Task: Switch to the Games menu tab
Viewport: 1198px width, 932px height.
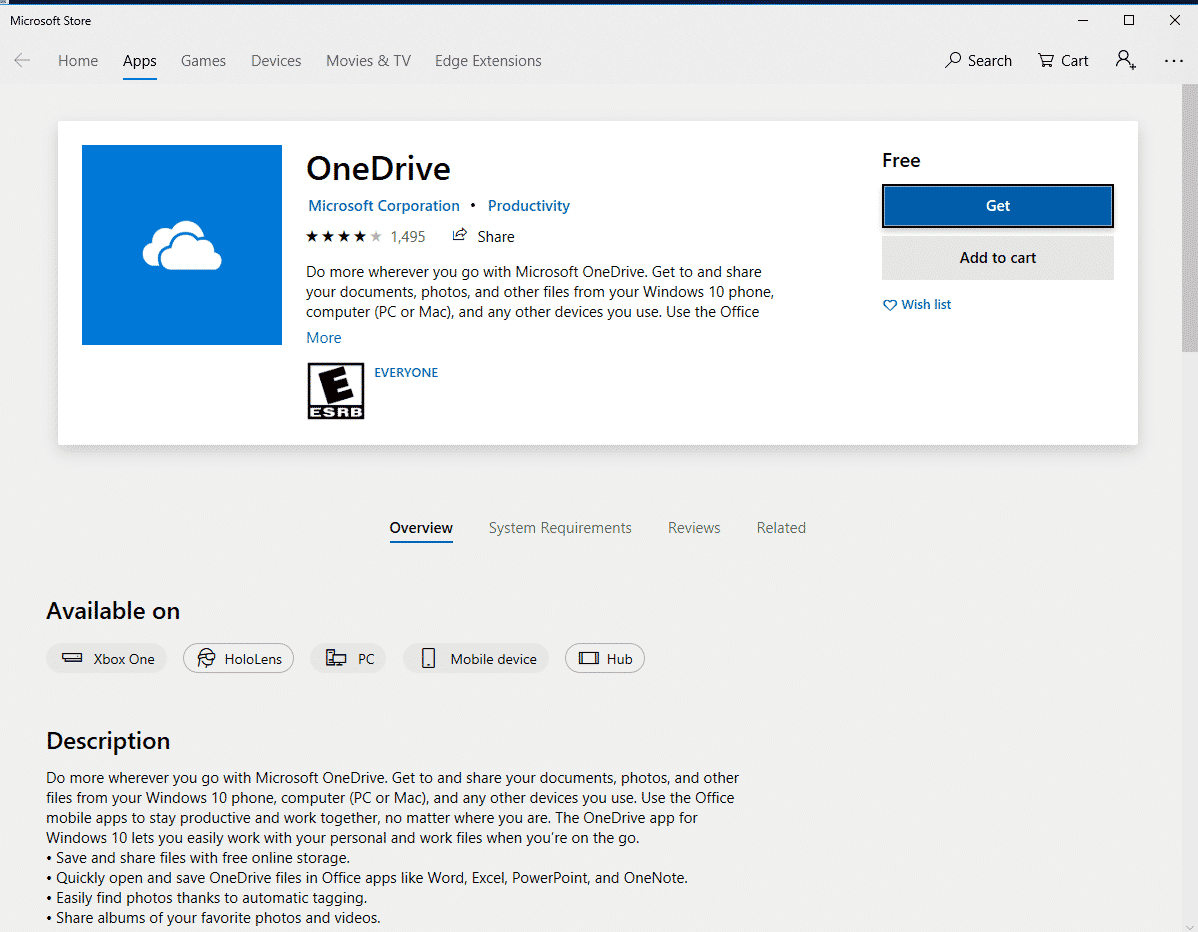Action: [x=203, y=61]
